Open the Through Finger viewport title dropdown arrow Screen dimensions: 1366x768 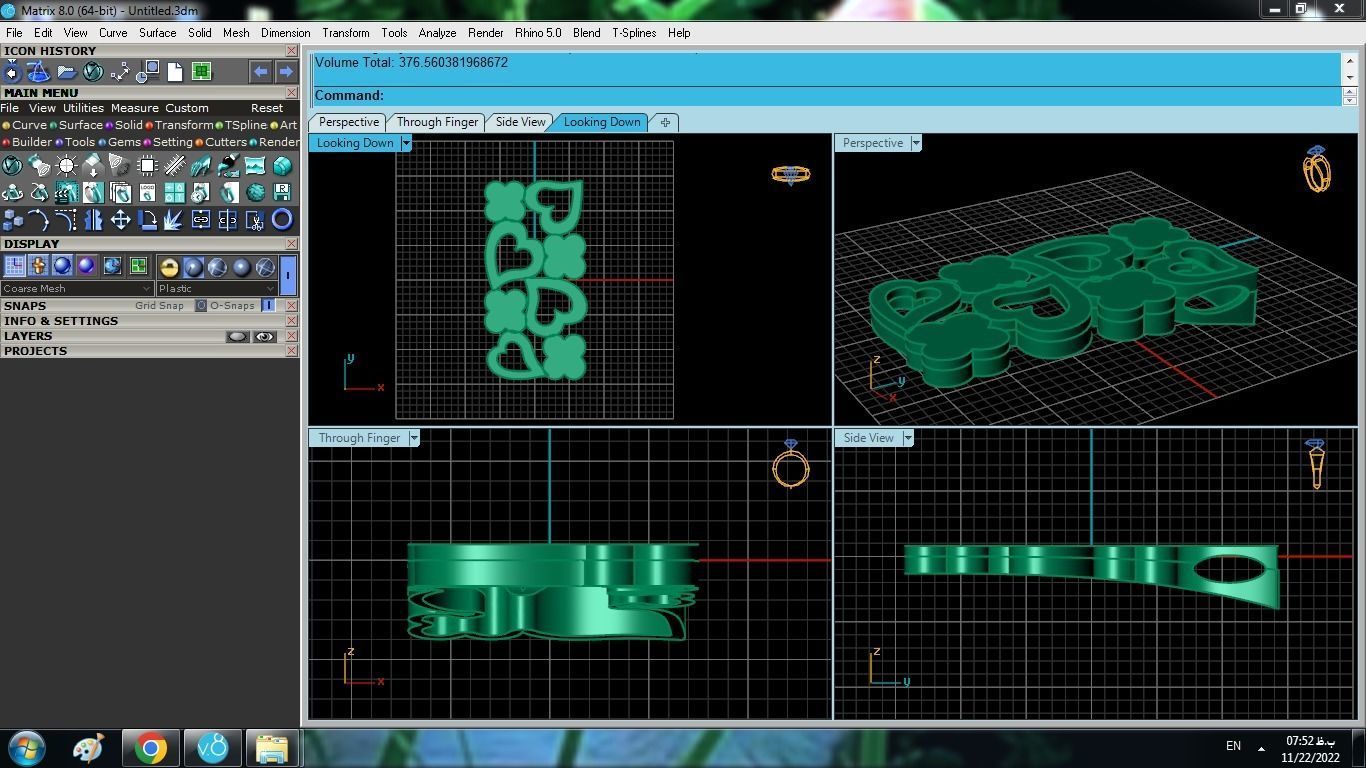[414, 438]
